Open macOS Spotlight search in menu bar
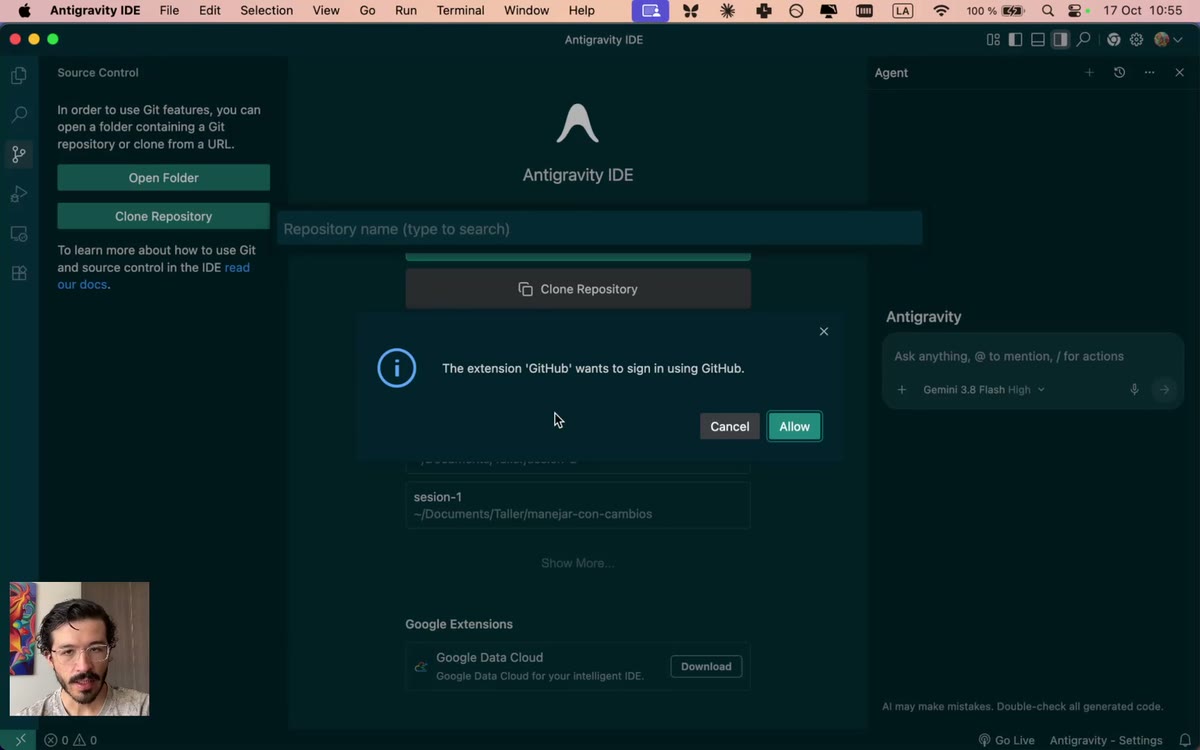The image size is (1200, 750). [x=1047, y=11]
